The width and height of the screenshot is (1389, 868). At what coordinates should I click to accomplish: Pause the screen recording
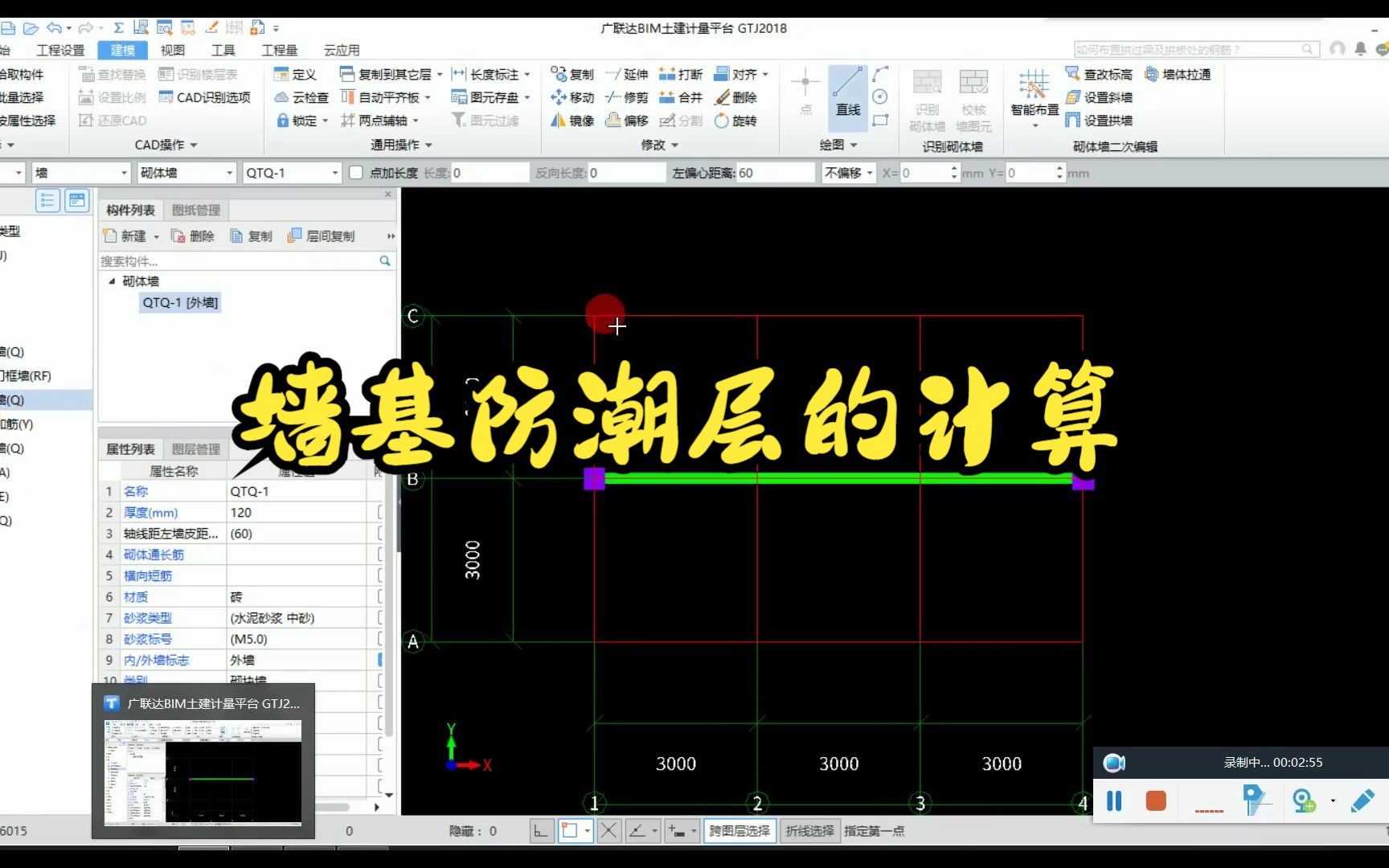(x=1114, y=800)
